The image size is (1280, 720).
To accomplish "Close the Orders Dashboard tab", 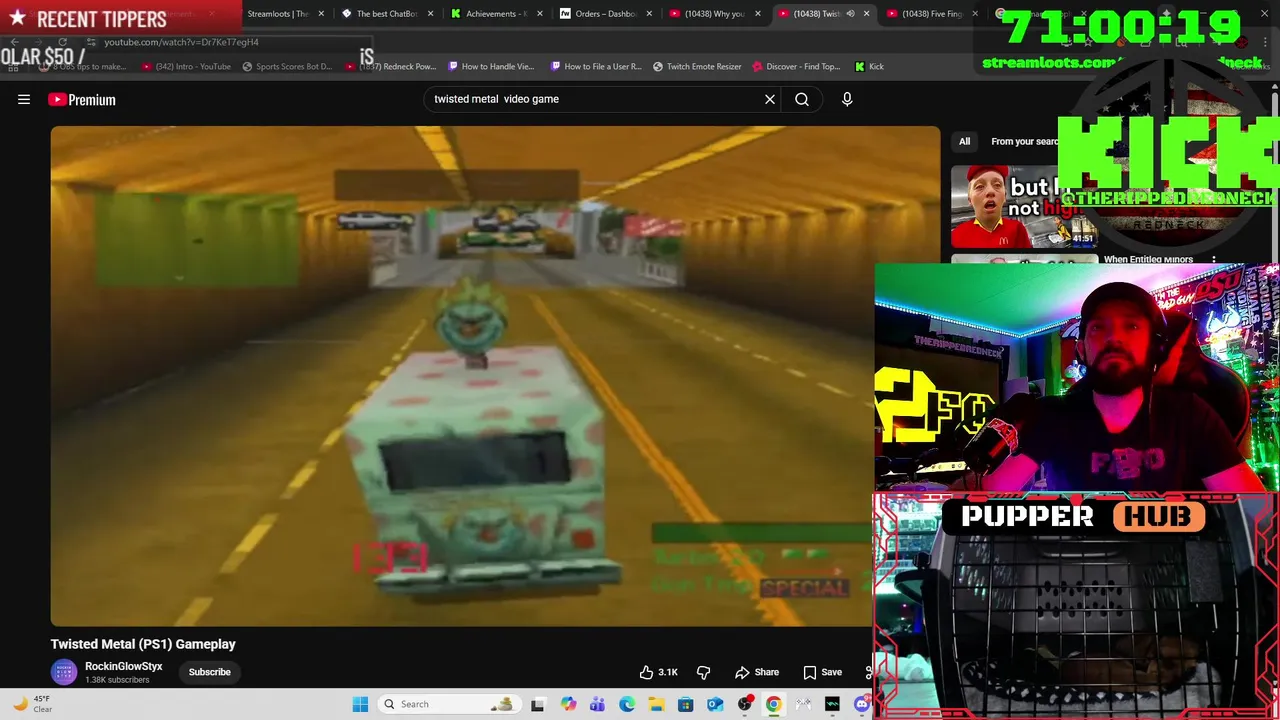I will click(649, 14).
